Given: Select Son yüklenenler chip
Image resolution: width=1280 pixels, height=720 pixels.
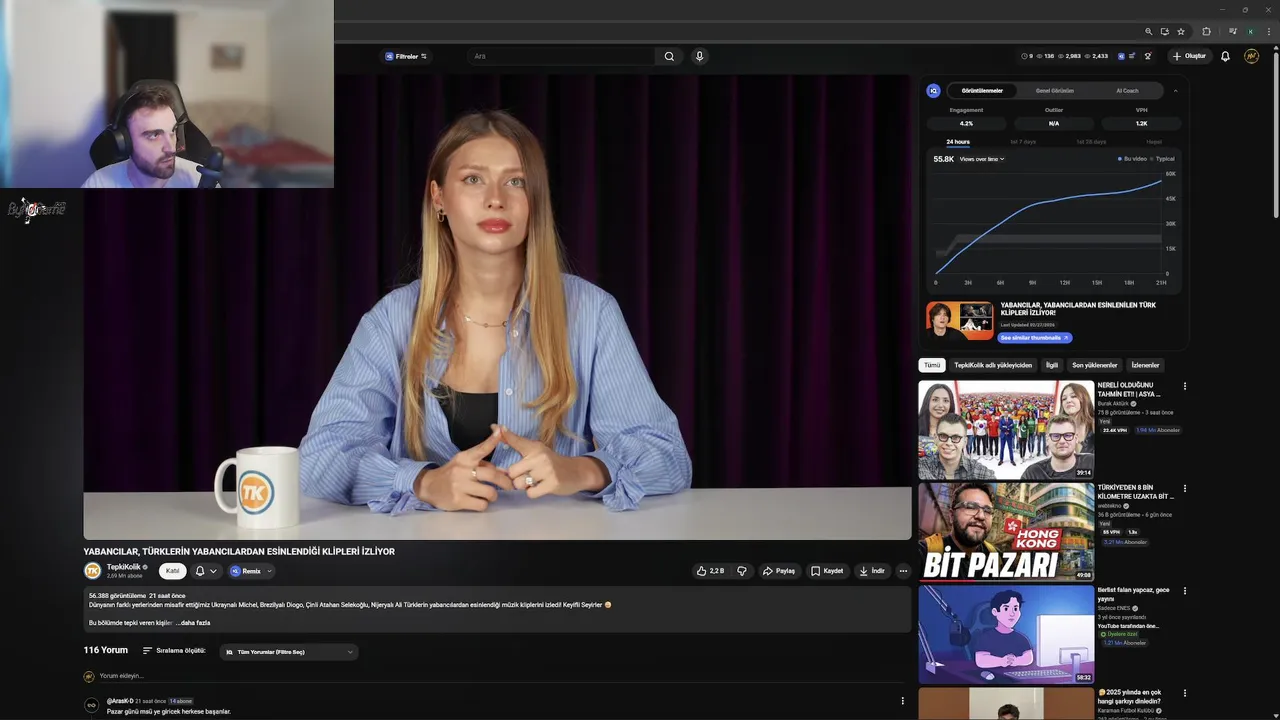Looking at the screenshot, I should click(x=1095, y=365).
